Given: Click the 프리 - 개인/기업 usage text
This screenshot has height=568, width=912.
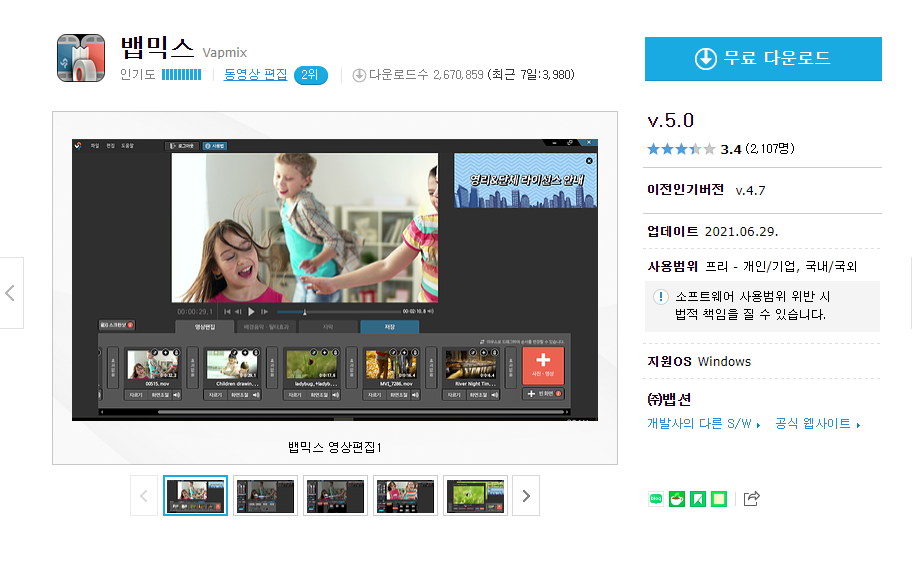Looking at the screenshot, I should point(781,267).
